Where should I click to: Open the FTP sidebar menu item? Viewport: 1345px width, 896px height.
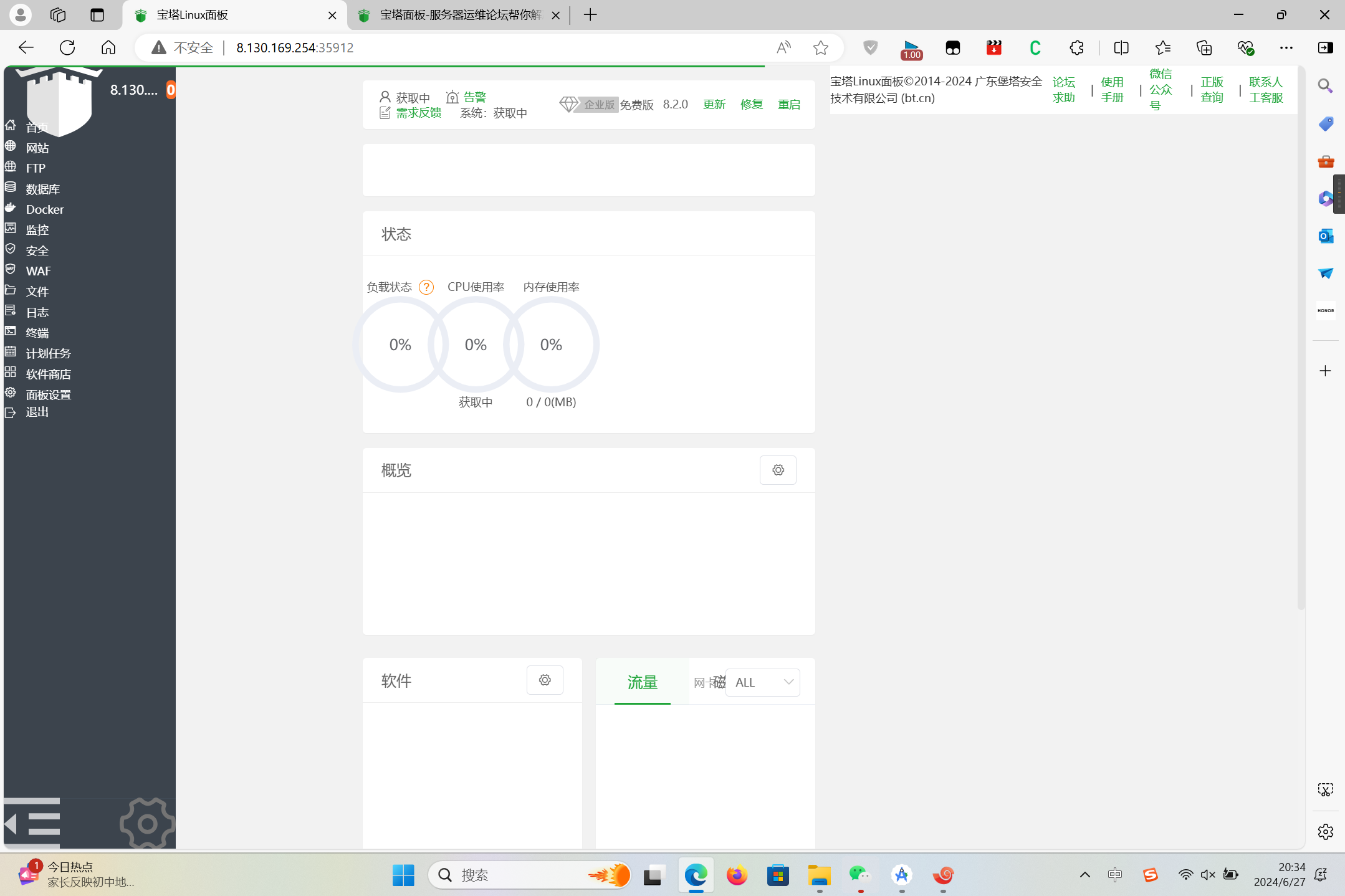pyautogui.click(x=36, y=168)
